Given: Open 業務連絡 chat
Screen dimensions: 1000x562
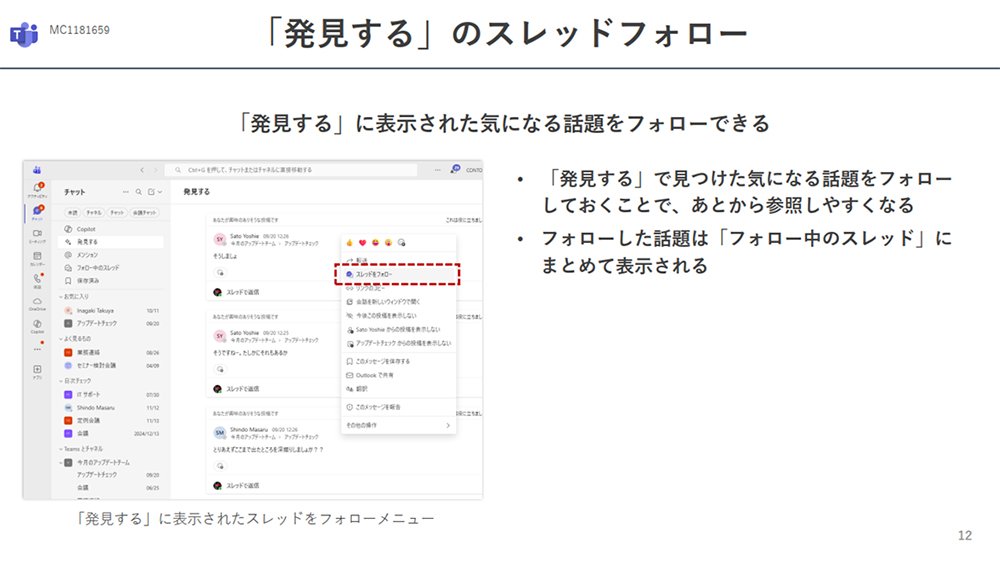Looking at the screenshot, I should 111,352.
